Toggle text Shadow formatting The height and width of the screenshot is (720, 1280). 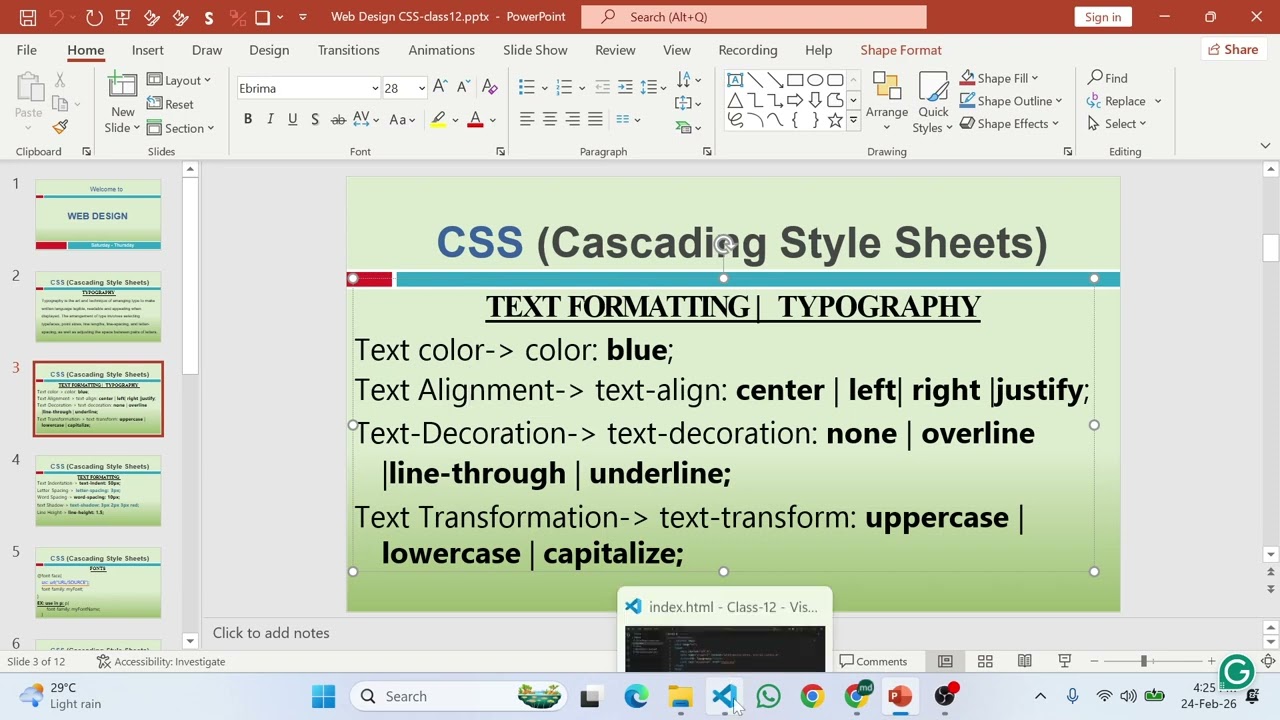point(314,119)
